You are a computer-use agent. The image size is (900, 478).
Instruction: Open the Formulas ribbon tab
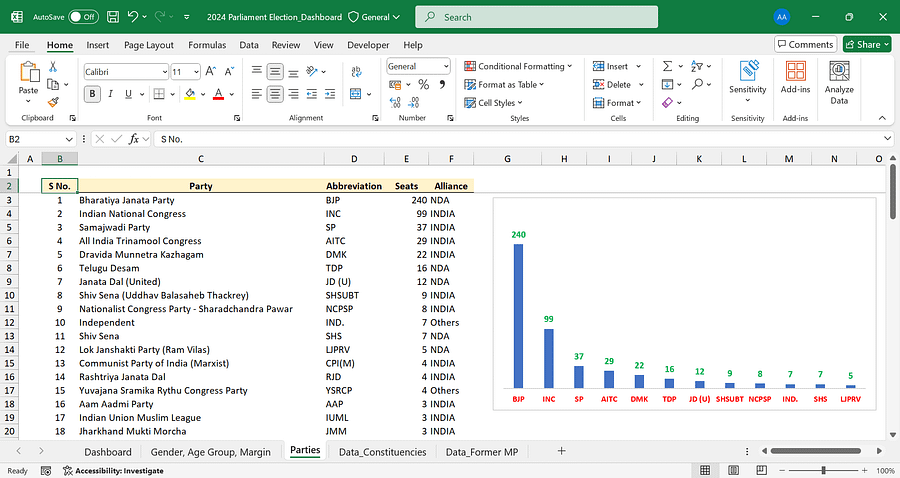[207, 45]
